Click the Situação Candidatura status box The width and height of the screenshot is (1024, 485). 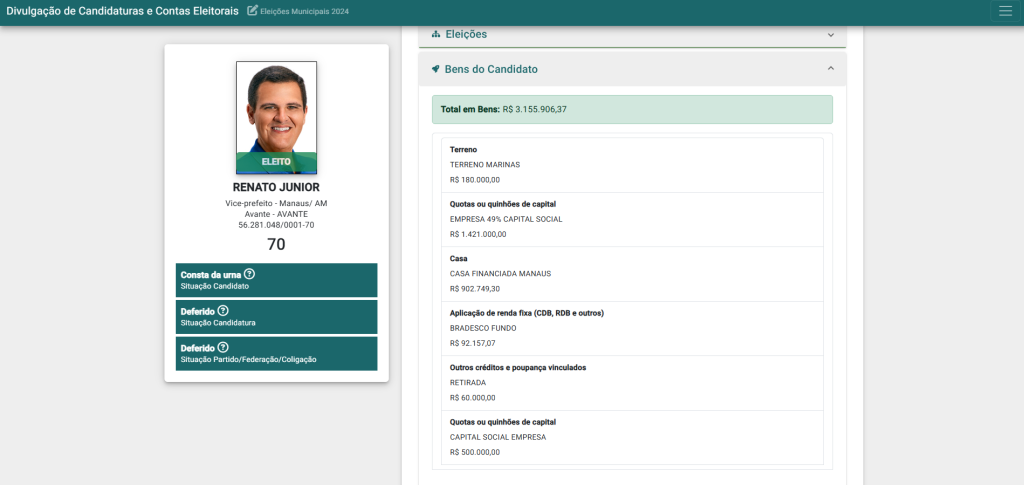coord(276,317)
